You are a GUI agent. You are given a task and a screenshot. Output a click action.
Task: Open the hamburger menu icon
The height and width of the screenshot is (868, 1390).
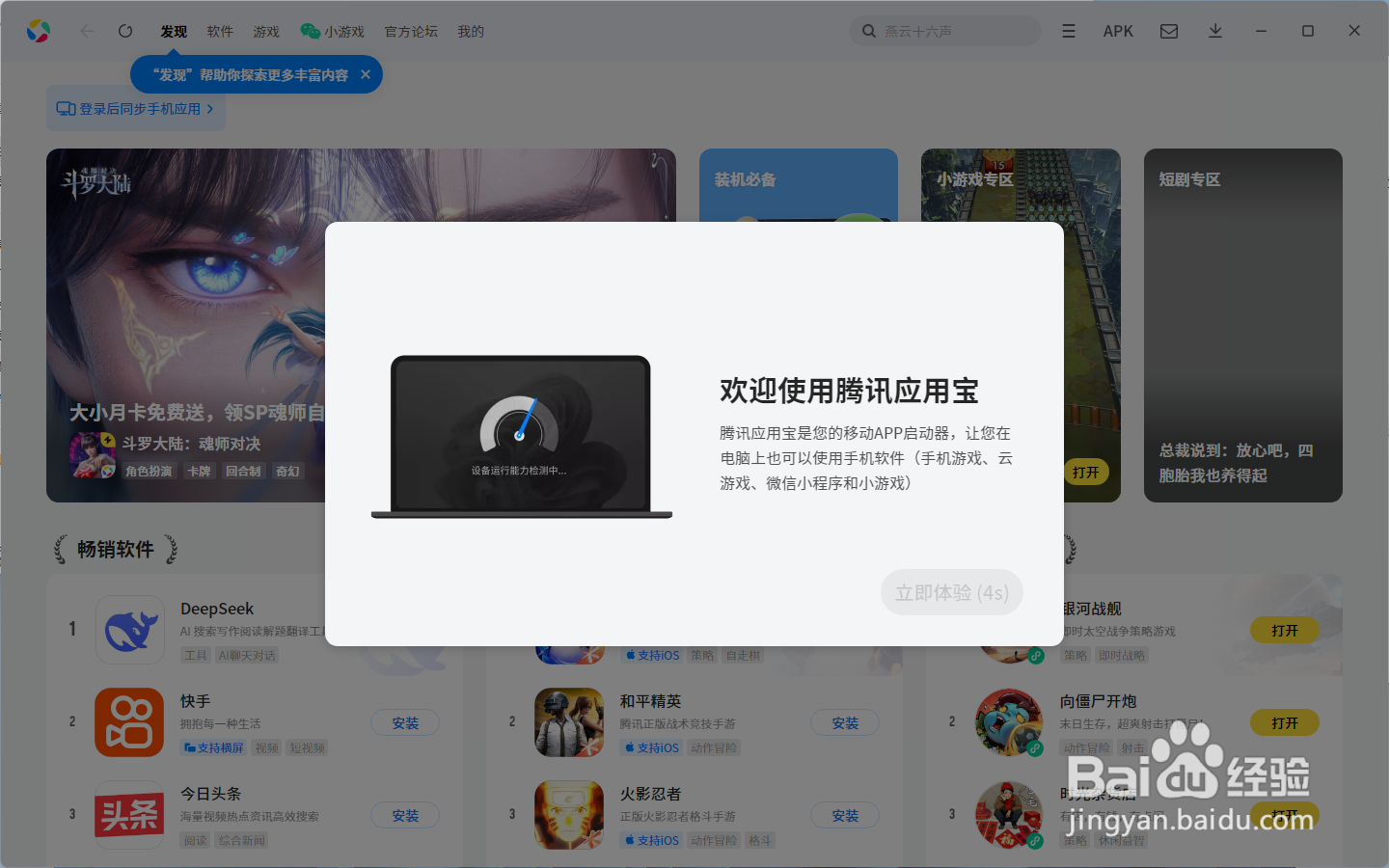click(1068, 30)
